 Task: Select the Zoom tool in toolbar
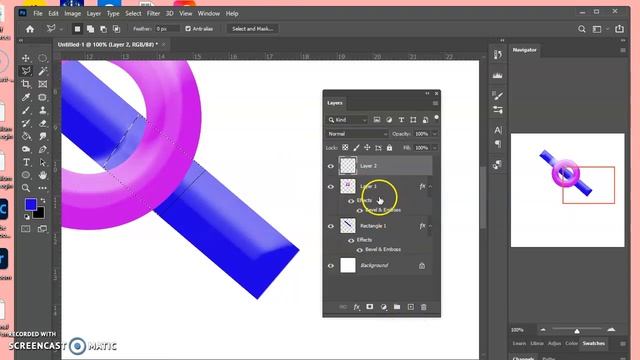[x=26, y=188]
